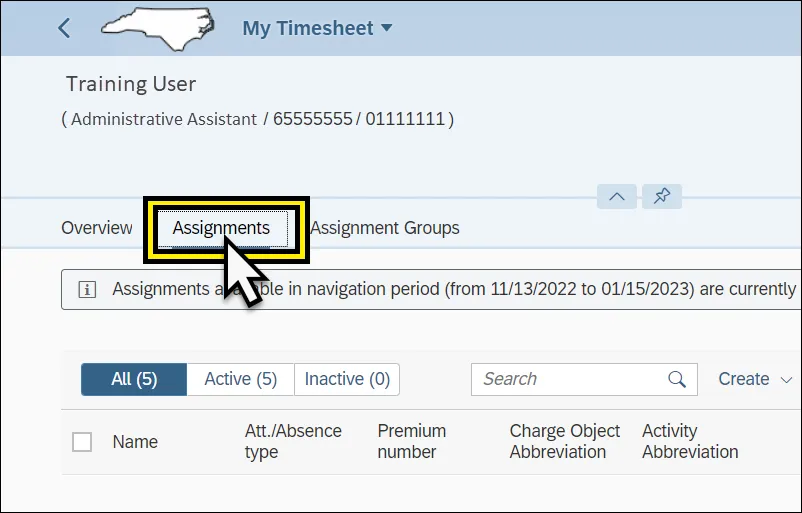802x513 pixels.
Task: Click the Activity Abbreviation column header
Action: (x=690, y=441)
